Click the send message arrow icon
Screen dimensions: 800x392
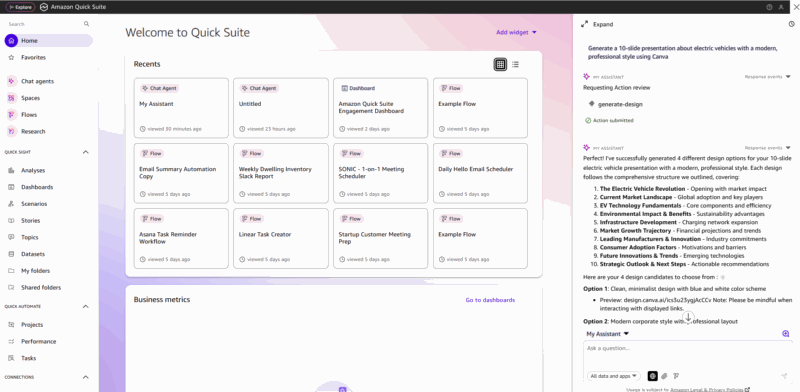(784, 376)
